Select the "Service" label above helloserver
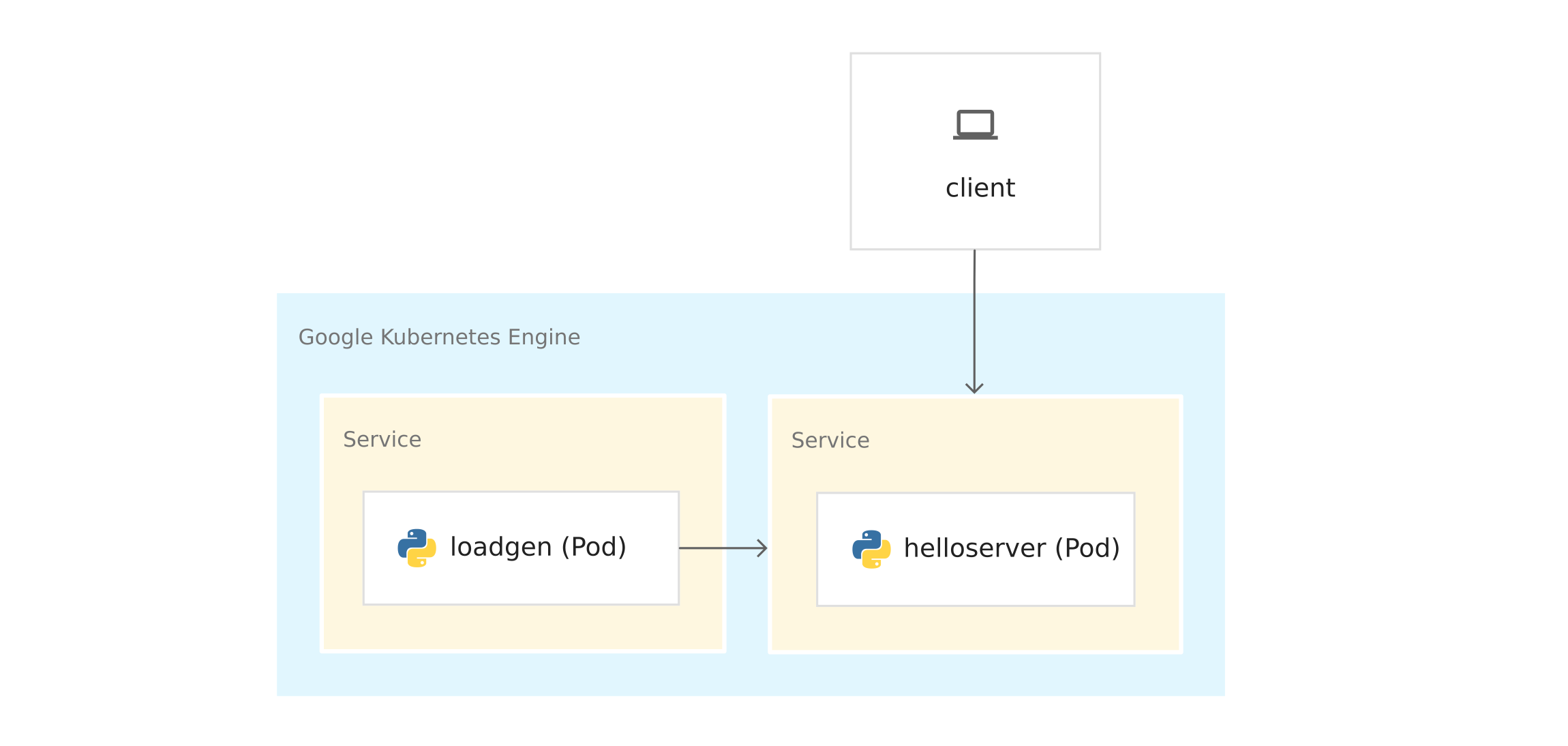Image resolution: width=1568 pixels, height=746 pixels. [830, 441]
